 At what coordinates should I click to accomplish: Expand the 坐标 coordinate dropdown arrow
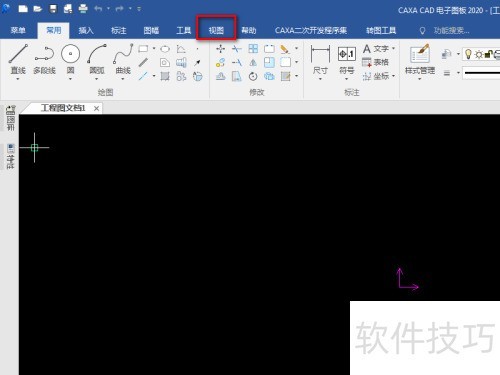coord(394,76)
